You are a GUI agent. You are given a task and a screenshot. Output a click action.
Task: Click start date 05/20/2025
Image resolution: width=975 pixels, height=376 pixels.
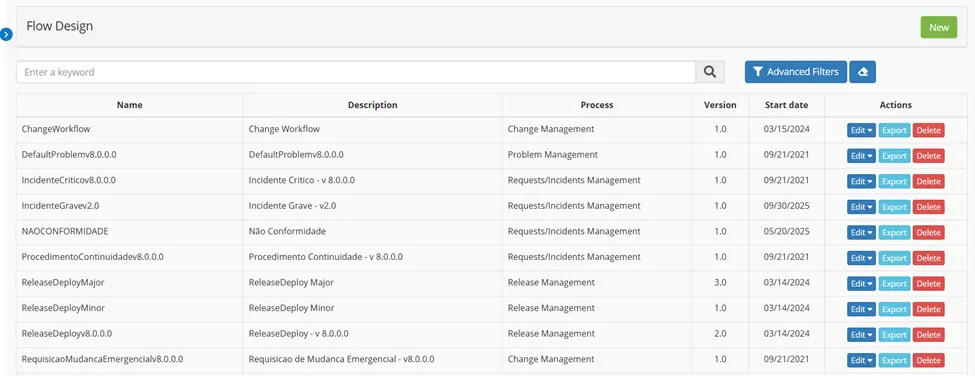[787, 231]
